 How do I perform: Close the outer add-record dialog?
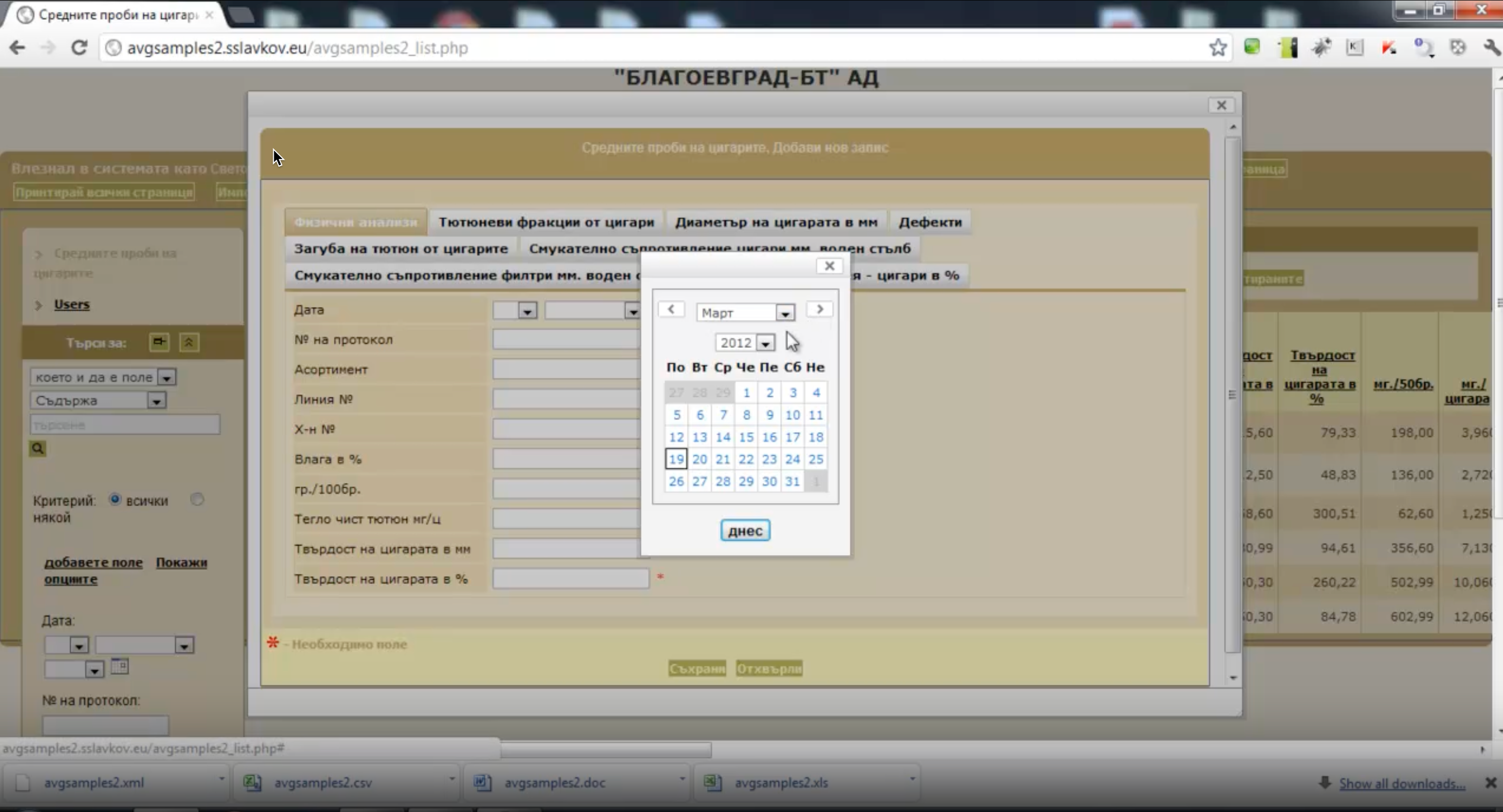[x=1221, y=105]
